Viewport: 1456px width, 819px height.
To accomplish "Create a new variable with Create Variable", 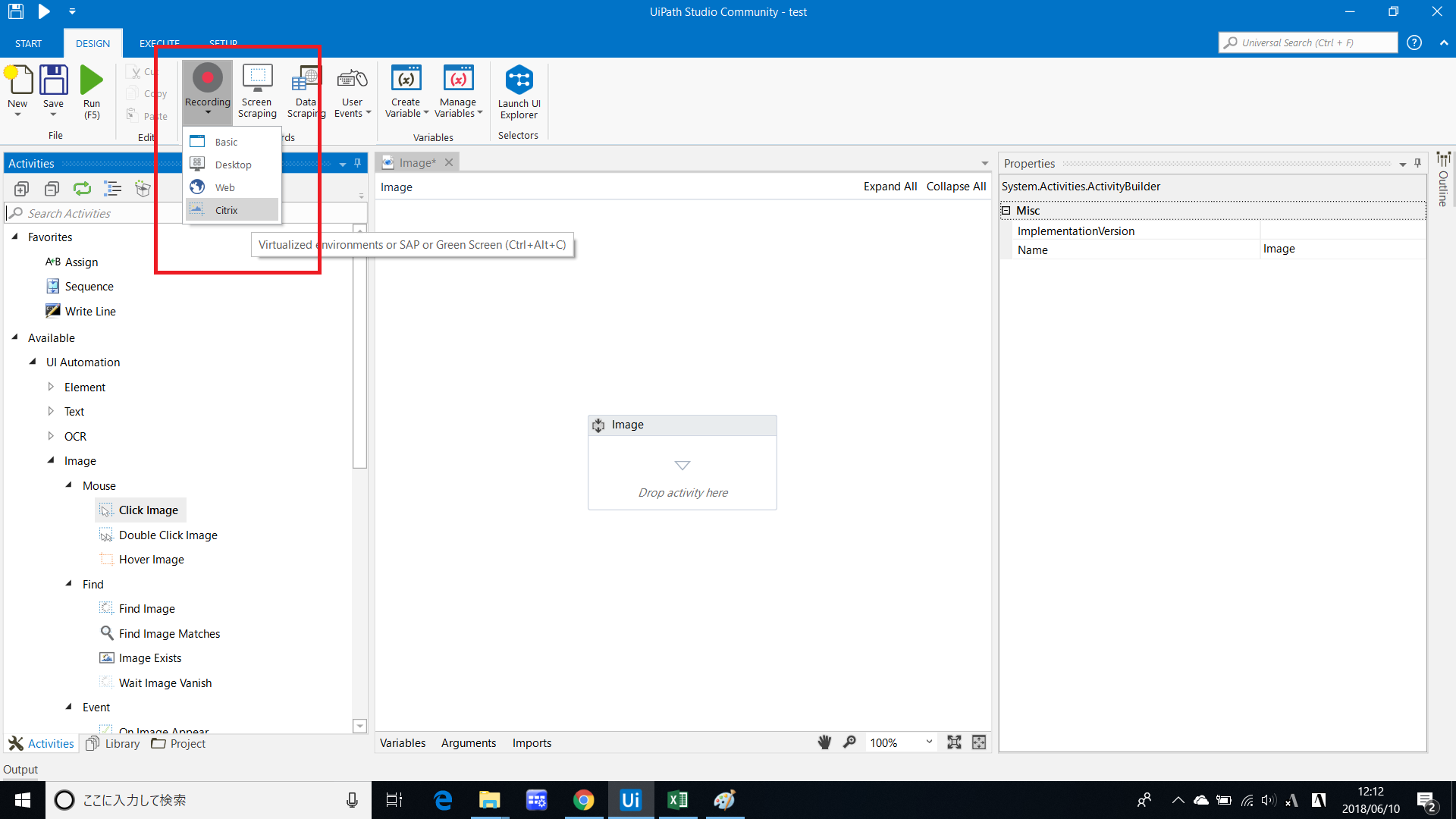I will point(406,91).
